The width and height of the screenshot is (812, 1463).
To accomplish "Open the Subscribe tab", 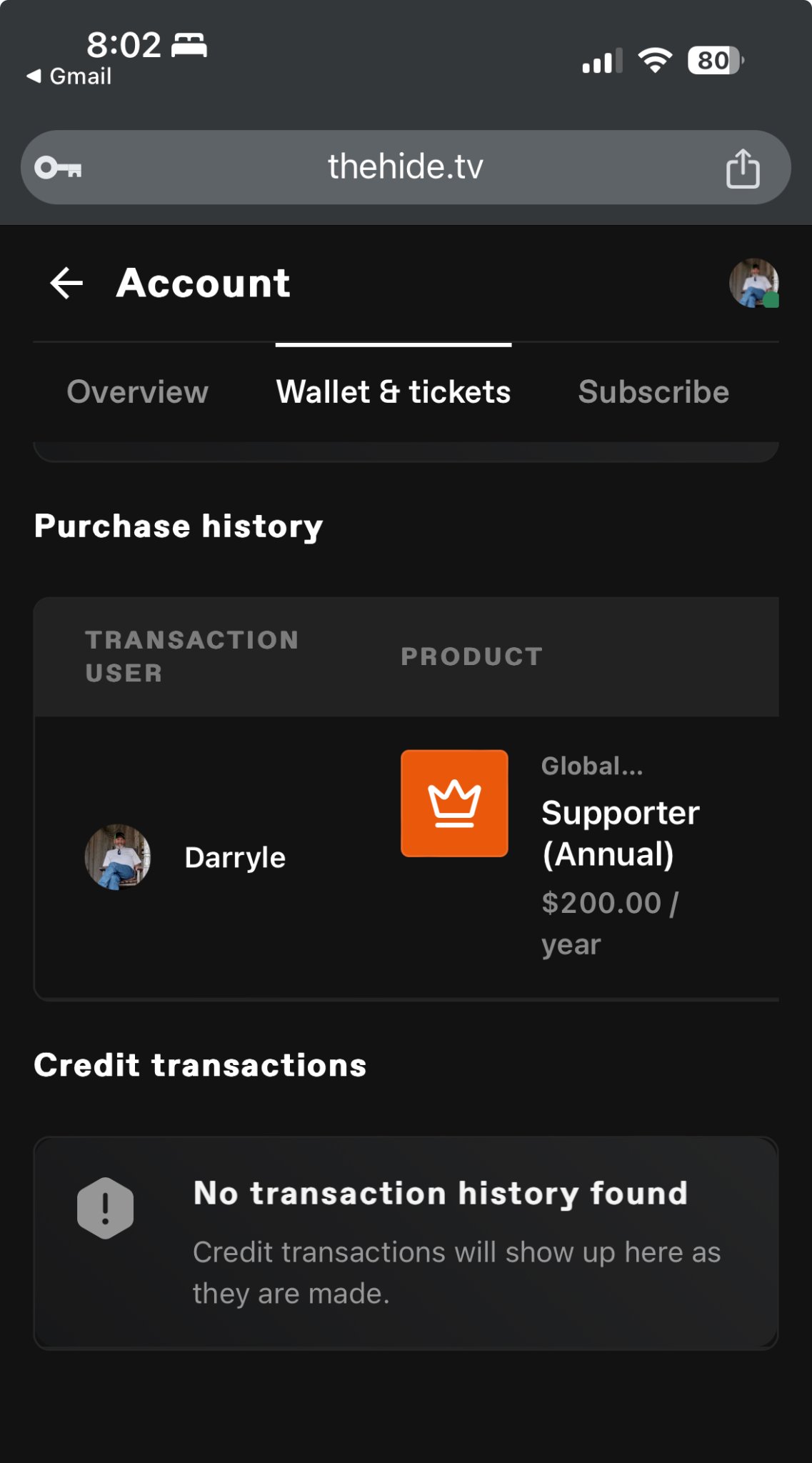I will [653, 391].
